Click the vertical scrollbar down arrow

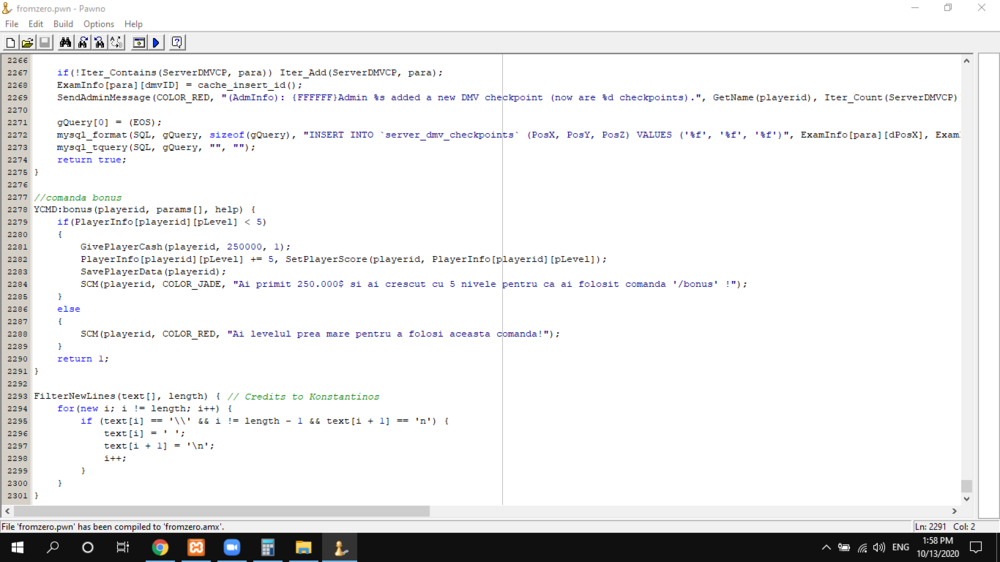click(x=967, y=499)
